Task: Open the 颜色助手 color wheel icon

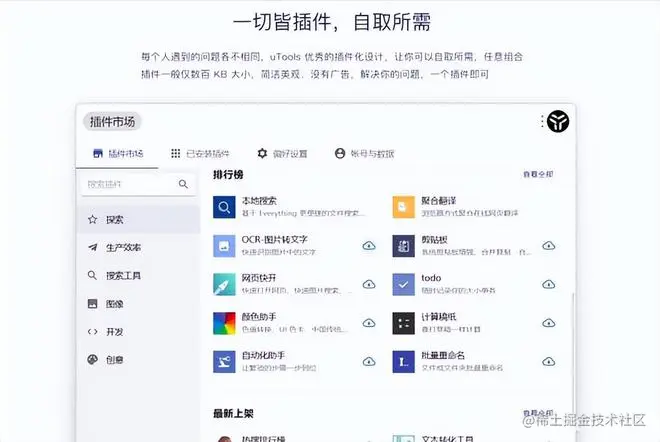Action: [224, 323]
